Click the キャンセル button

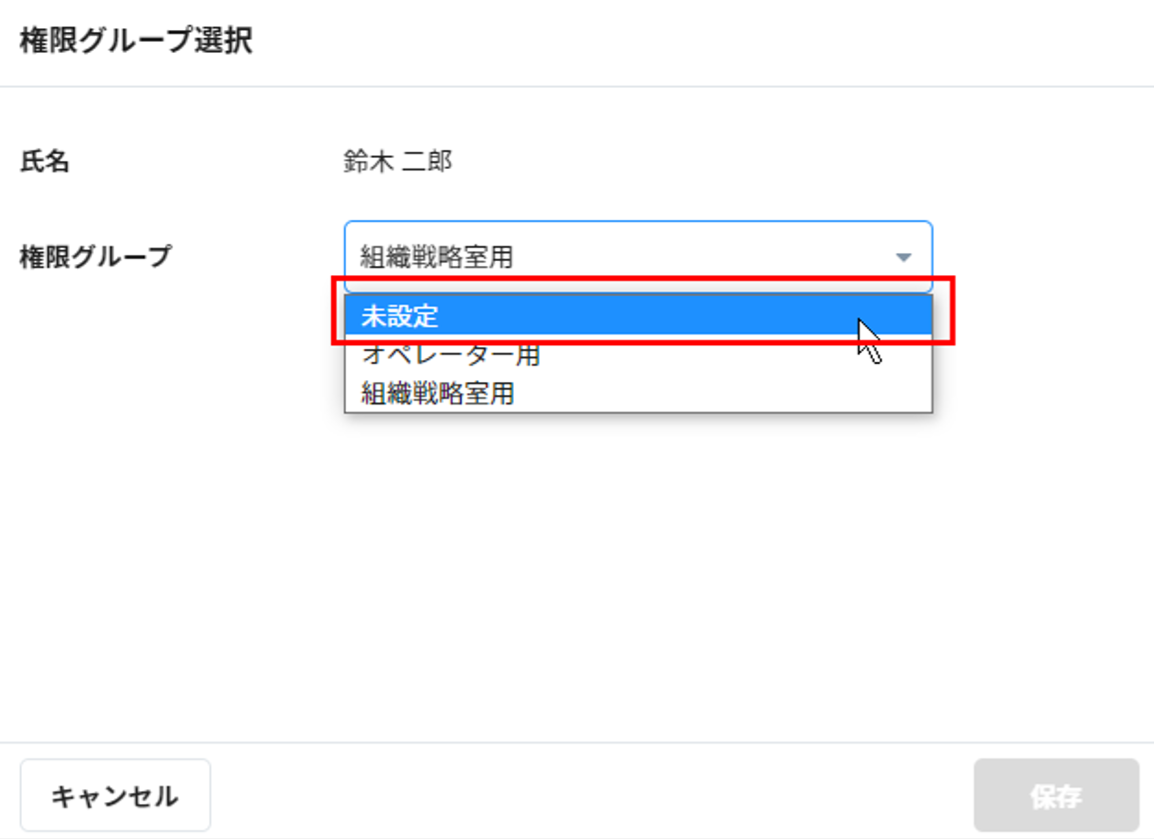pyautogui.click(x=115, y=796)
